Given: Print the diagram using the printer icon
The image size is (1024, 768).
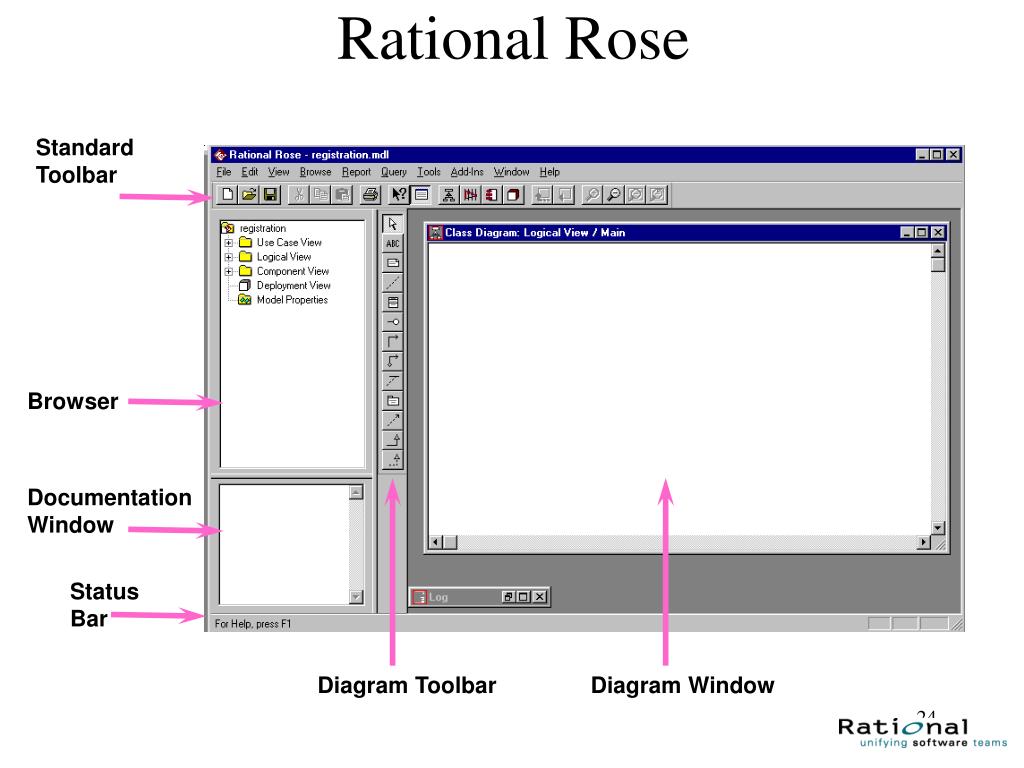Looking at the screenshot, I should (370, 195).
